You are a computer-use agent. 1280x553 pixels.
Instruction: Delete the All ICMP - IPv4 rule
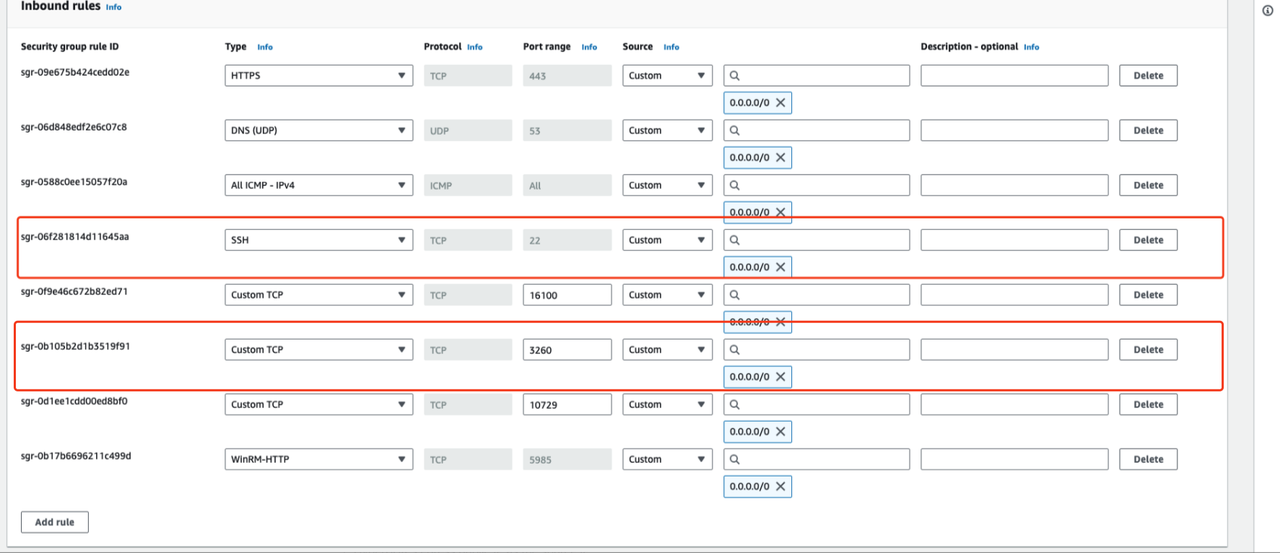click(x=1148, y=185)
